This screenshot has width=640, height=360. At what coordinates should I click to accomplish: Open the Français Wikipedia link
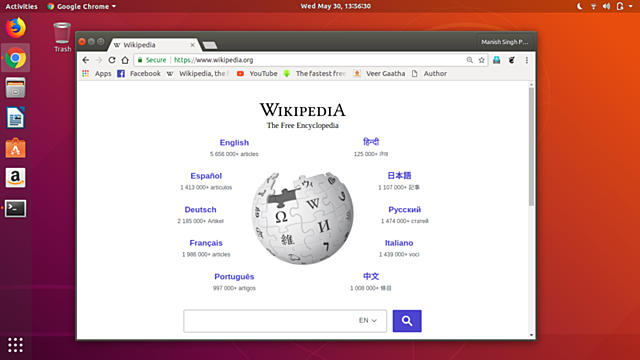(206, 243)
